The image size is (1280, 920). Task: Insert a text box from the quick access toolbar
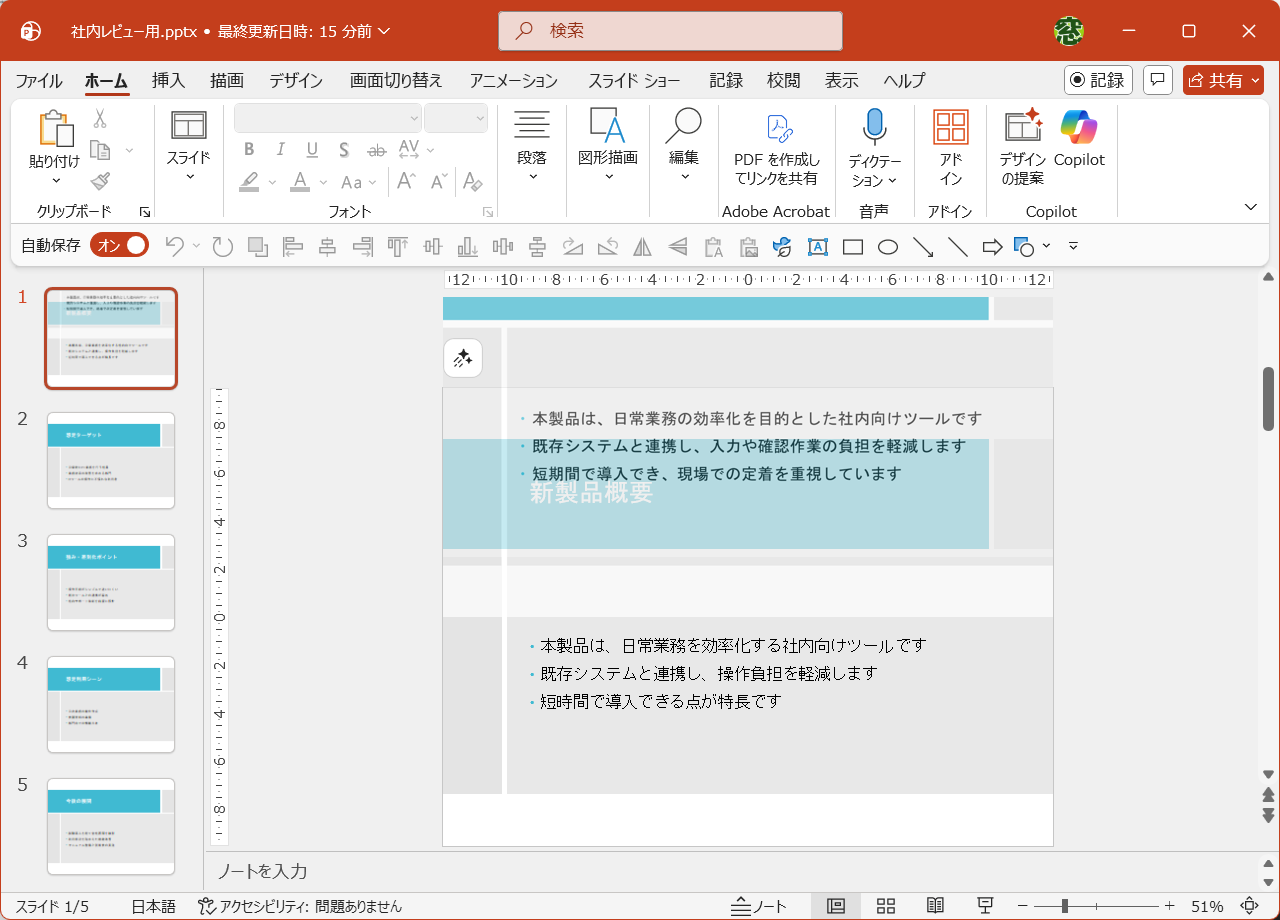[817, 246]
